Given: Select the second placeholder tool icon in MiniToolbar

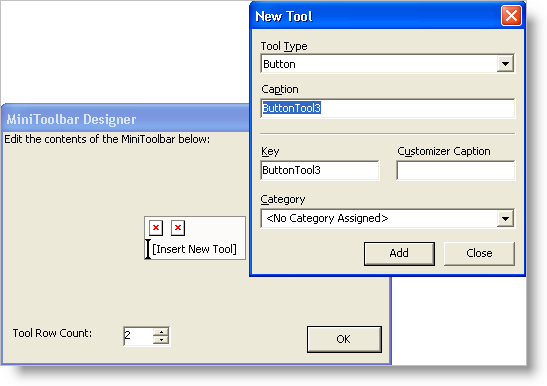Looking at the screenshot, I should pos(178,228).
